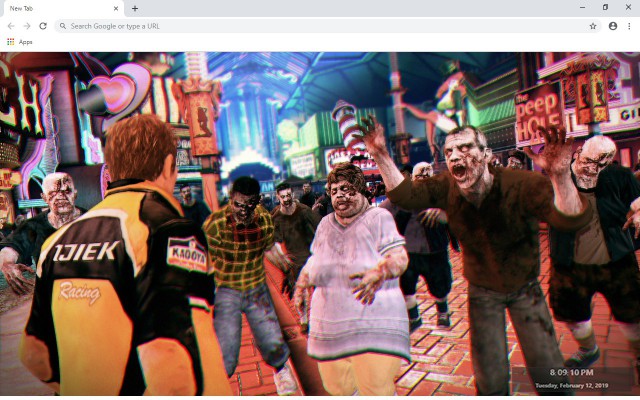Open the user profile avatar icon
The image size is (640, 400).
(x=613, y=26)
